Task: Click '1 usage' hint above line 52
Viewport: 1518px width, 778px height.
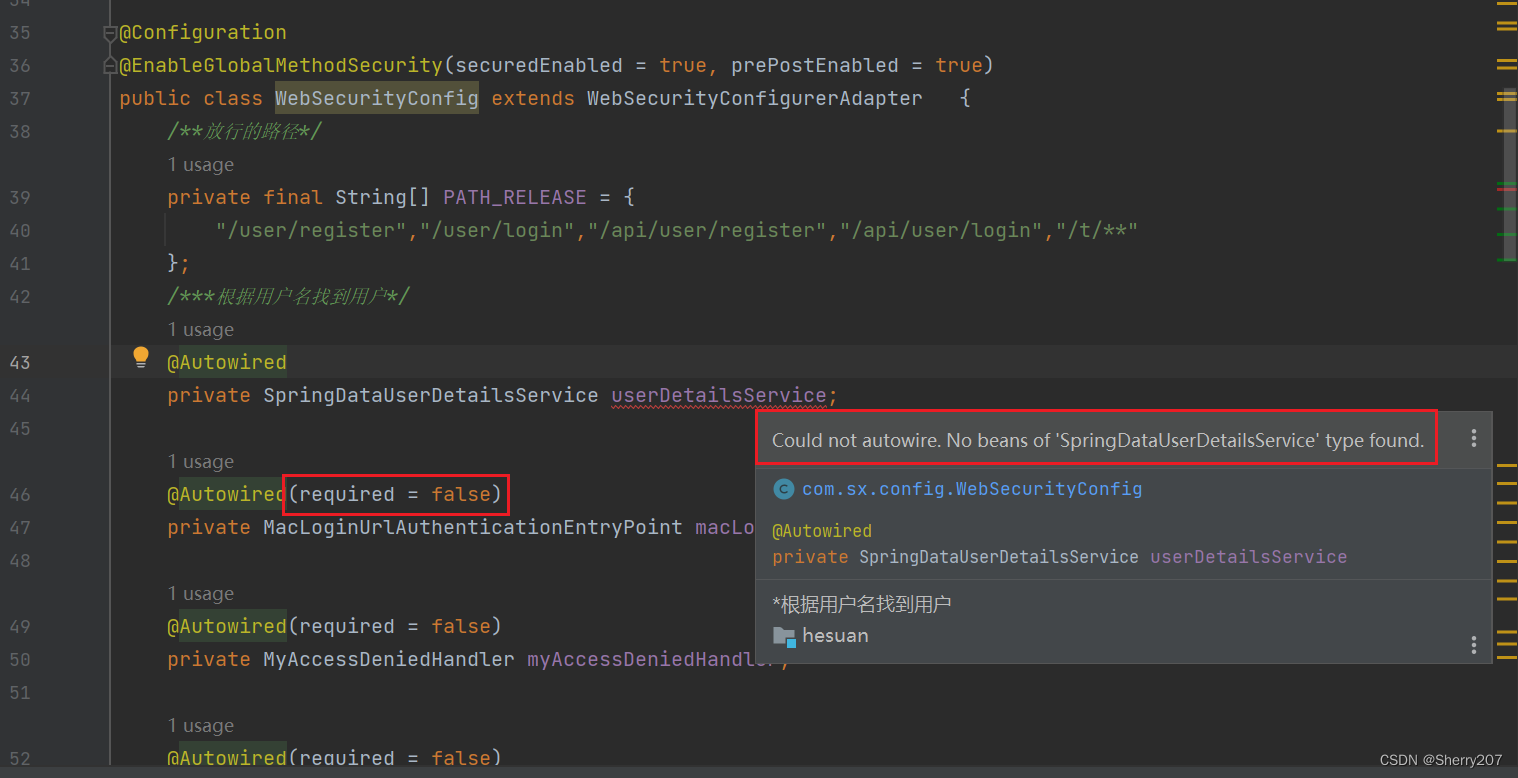Action: point(201,726)
